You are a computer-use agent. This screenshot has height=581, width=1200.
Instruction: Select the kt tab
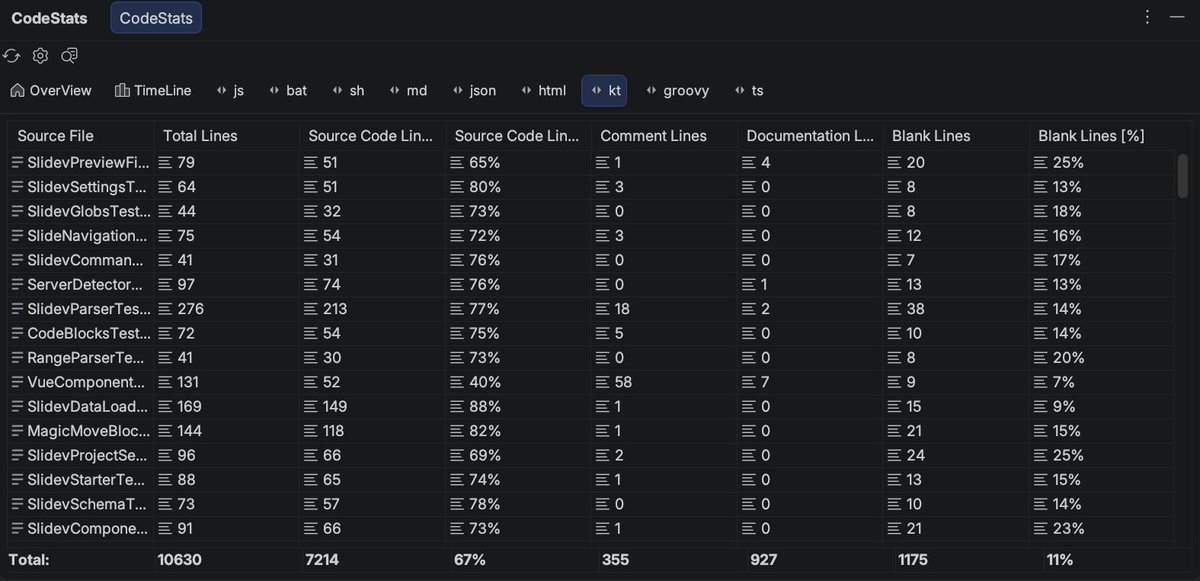click(x=606, y=90)
